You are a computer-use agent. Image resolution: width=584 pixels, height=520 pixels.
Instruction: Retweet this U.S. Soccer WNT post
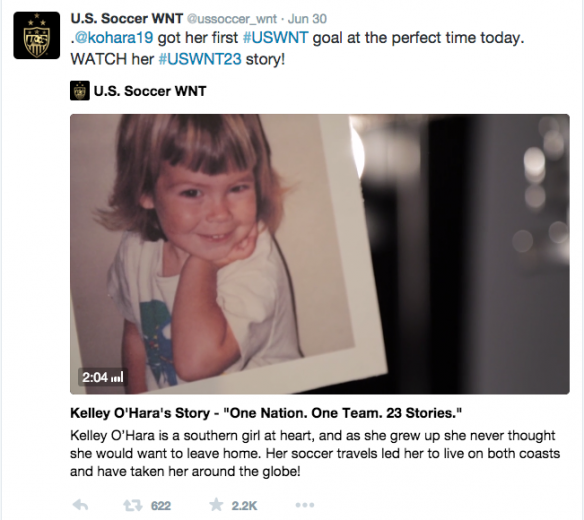click(133, 505)
